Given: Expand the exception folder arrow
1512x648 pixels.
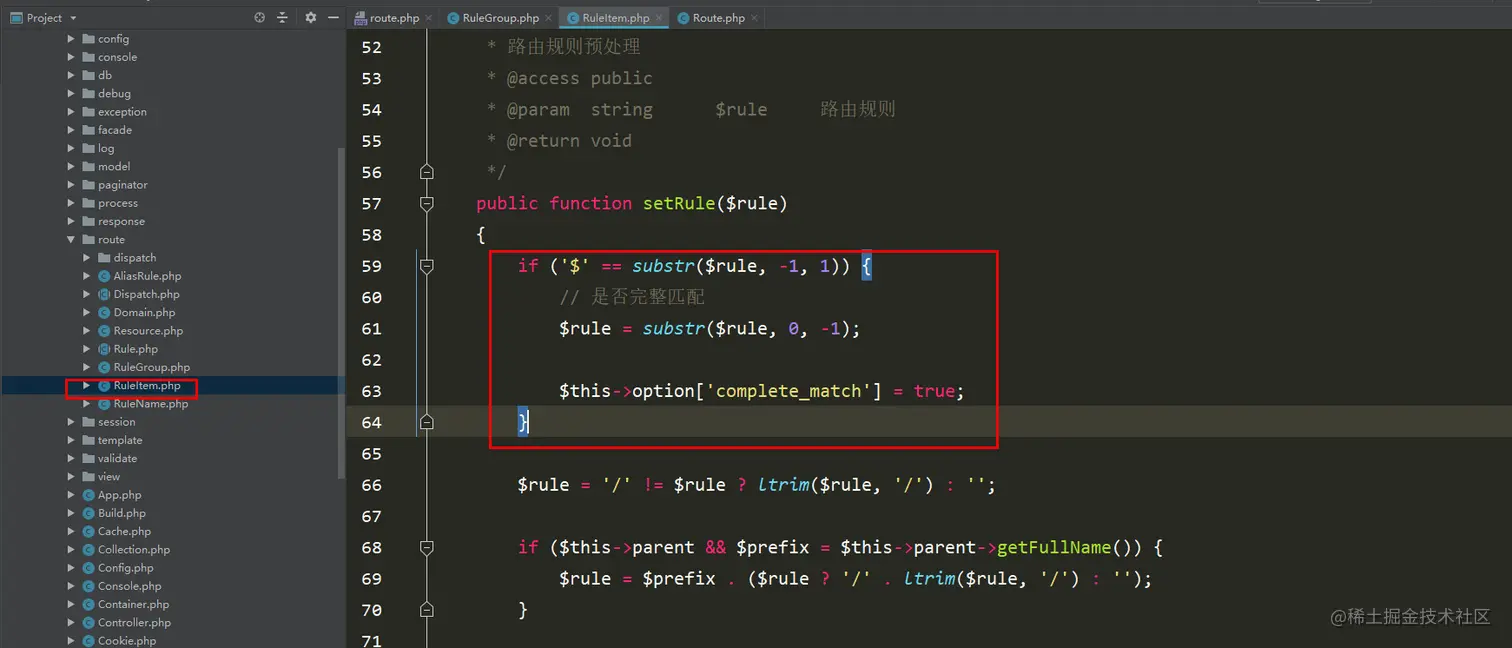Looking at the screenshot, I should (71, 112).
